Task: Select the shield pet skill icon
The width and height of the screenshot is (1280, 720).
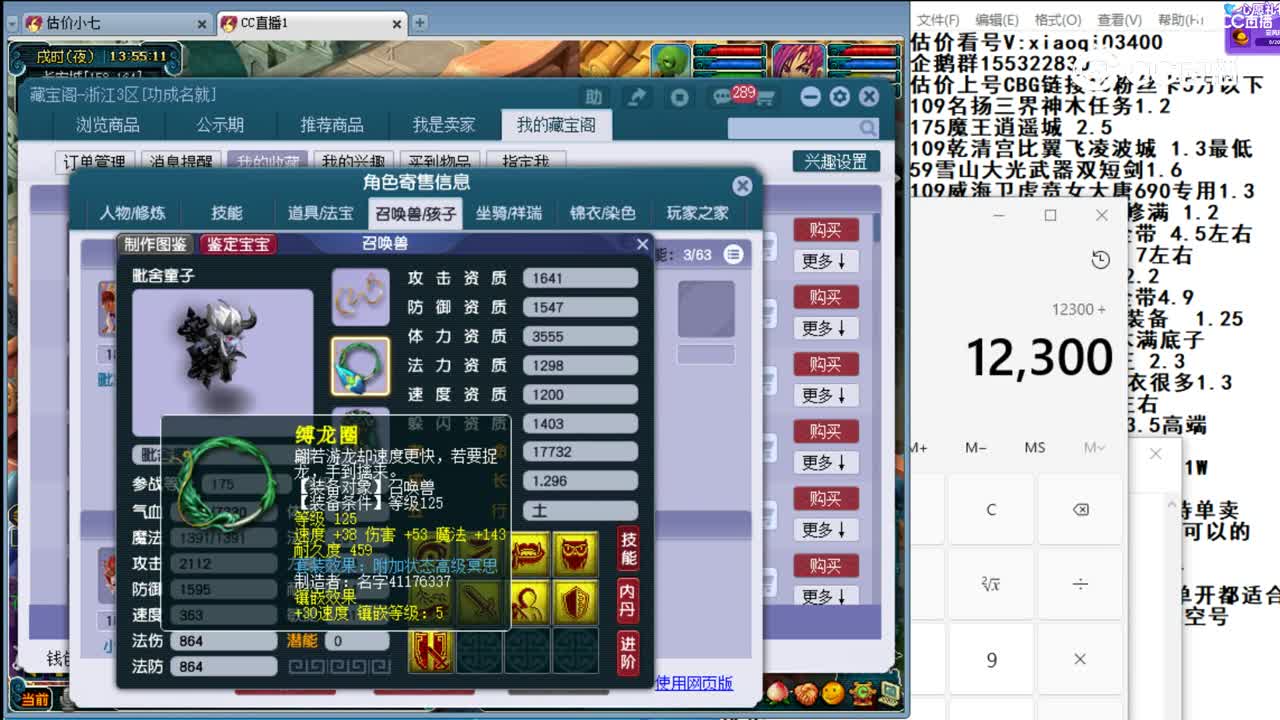Action: tap(577, 602)
